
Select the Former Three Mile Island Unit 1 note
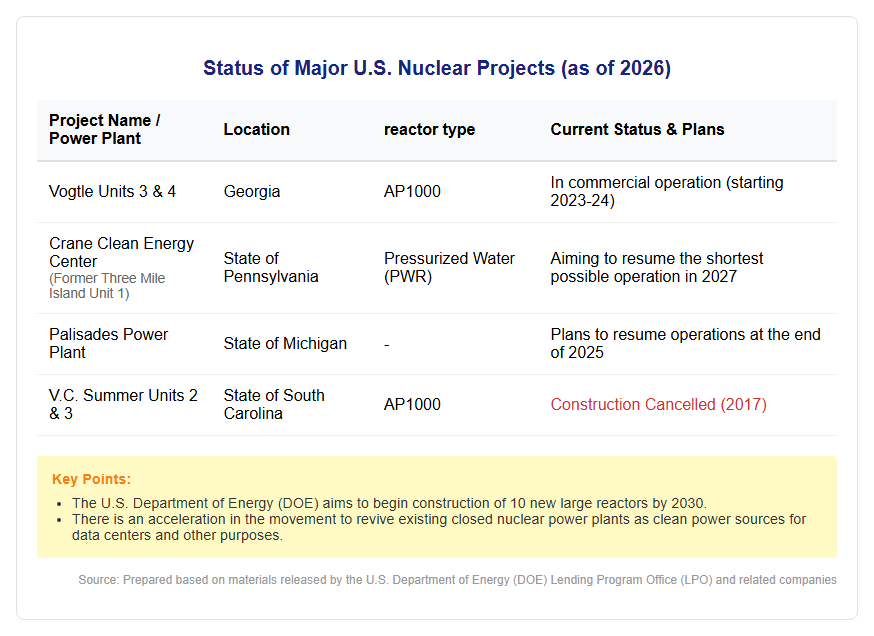pos(107,285)
